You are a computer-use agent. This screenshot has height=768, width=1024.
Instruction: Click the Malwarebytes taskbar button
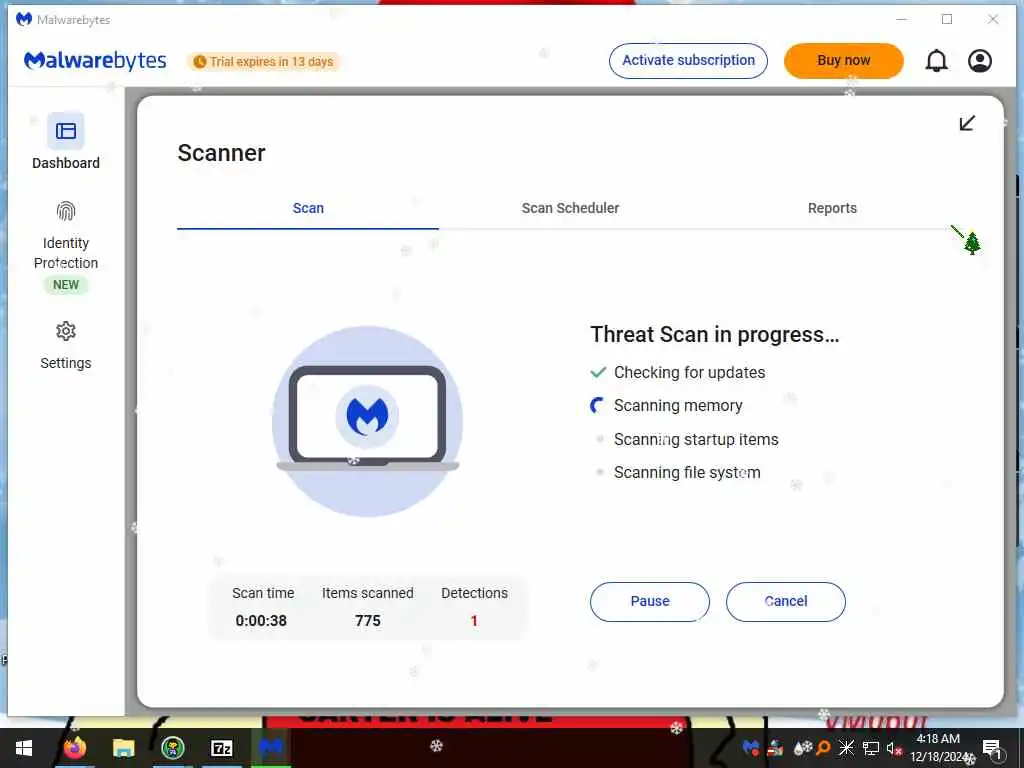coord(271,748)
